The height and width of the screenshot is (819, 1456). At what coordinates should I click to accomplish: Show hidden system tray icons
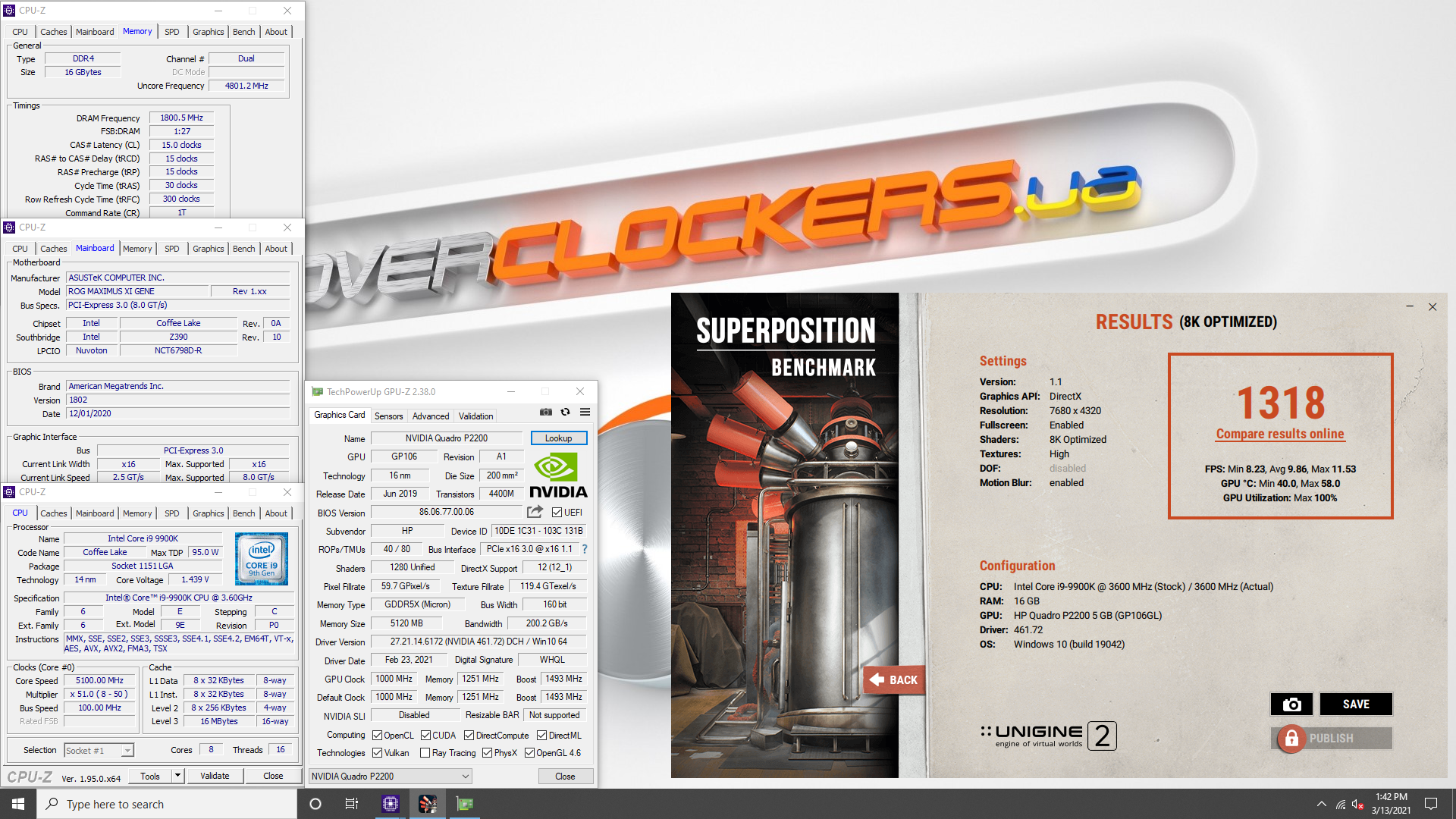(1322, 804)
